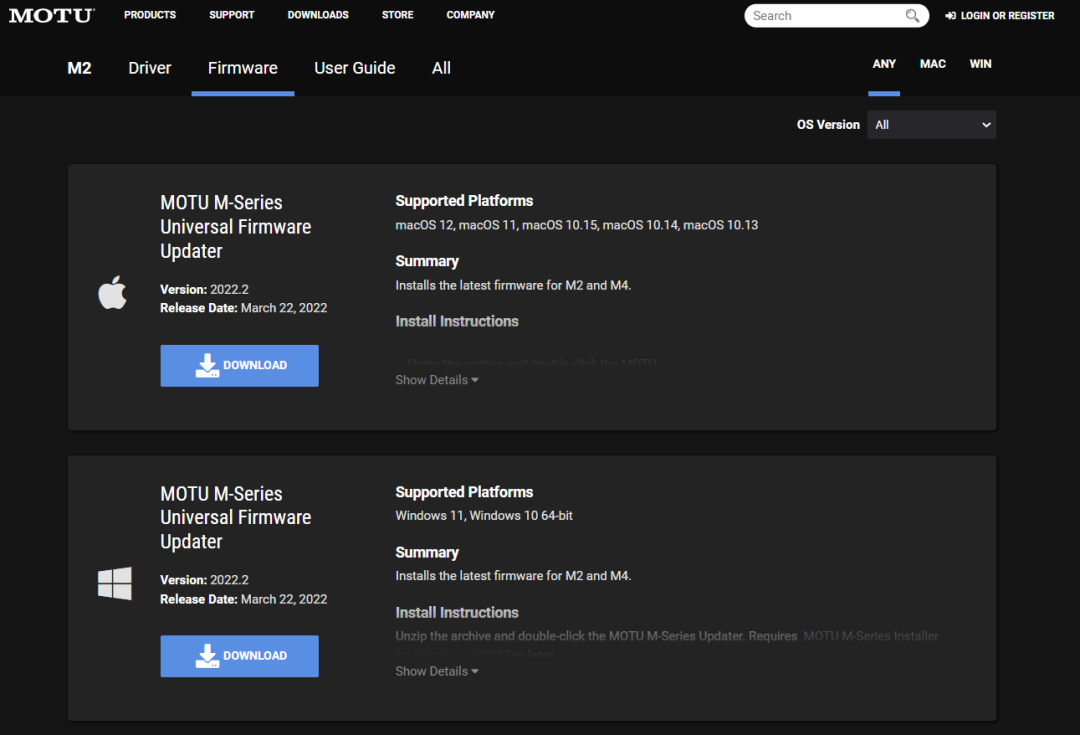The image size is (1080, 735).
Task: Filter platform by WIN
Action: (980, 64)
